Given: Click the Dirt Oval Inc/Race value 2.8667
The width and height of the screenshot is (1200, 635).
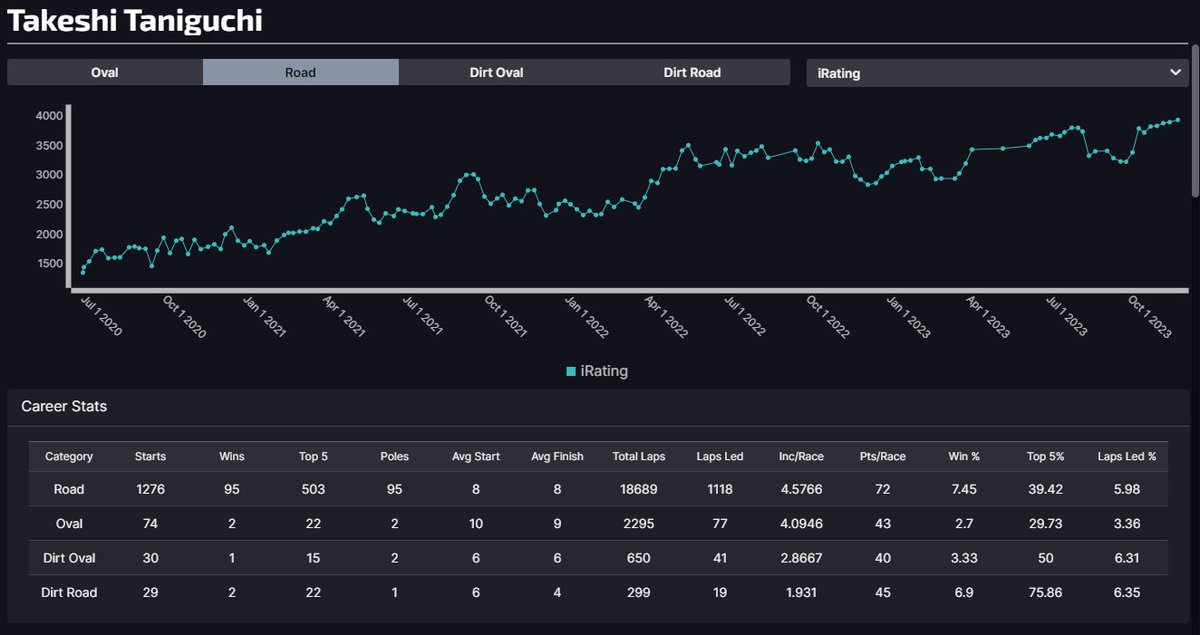Looking at the screenshot, I should [801, 558].
